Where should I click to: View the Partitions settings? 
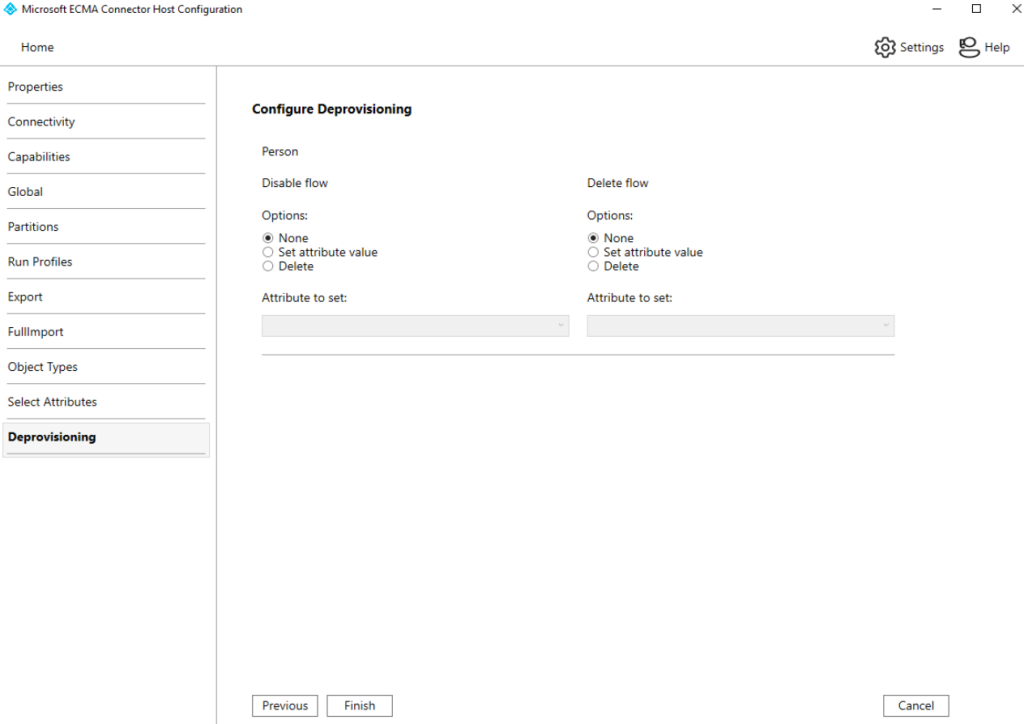pyautogui.click(x=33, y=226)
